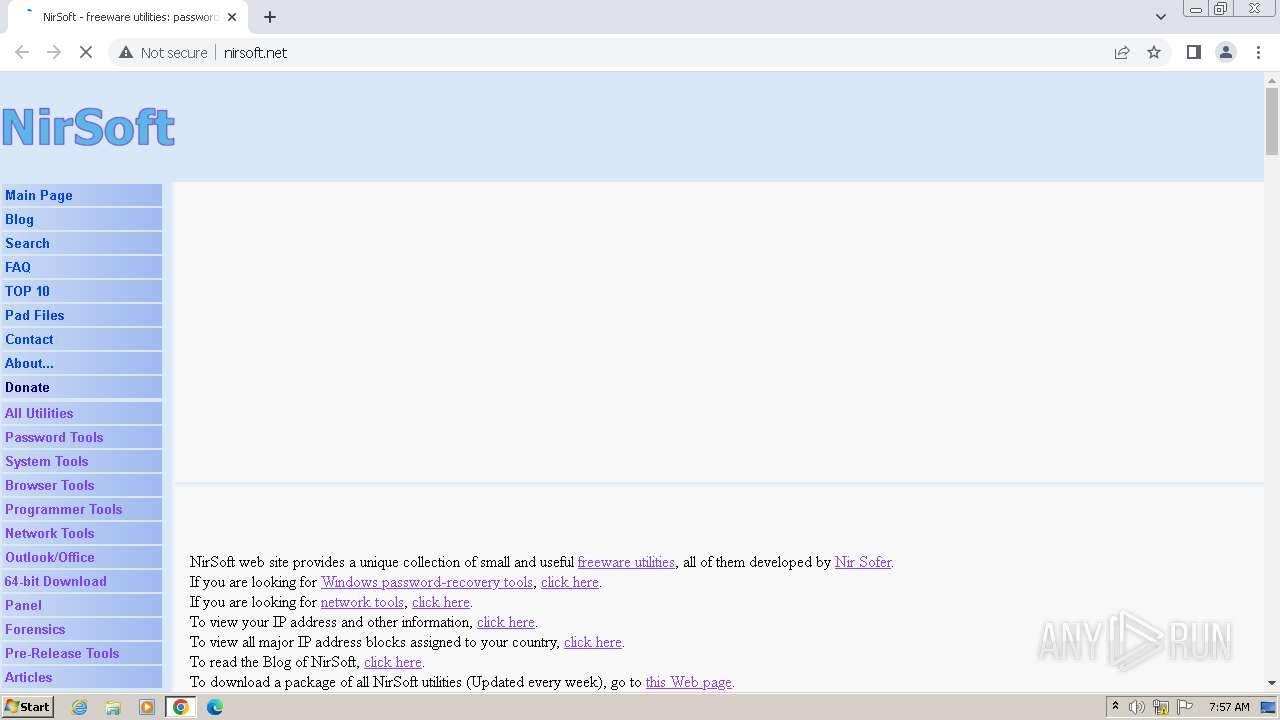Click scrollbar down arrow
1280x720 pixels.
click(1272, 682)
